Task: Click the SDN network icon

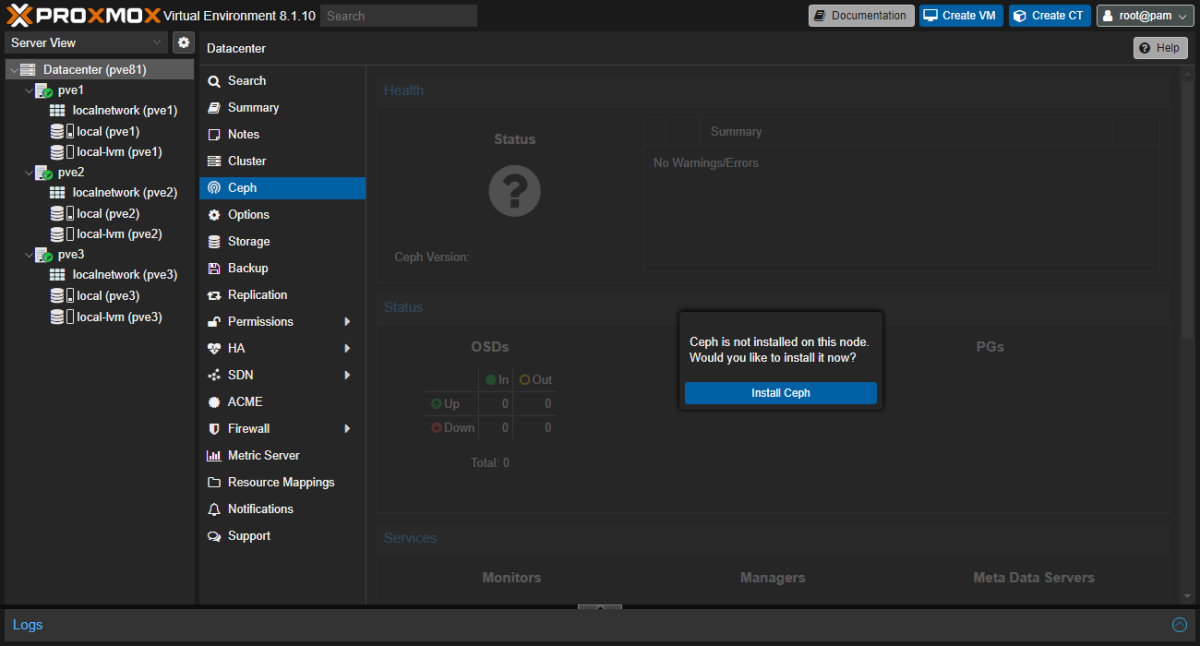Action: pyautogui.click(x=214, y=375)
